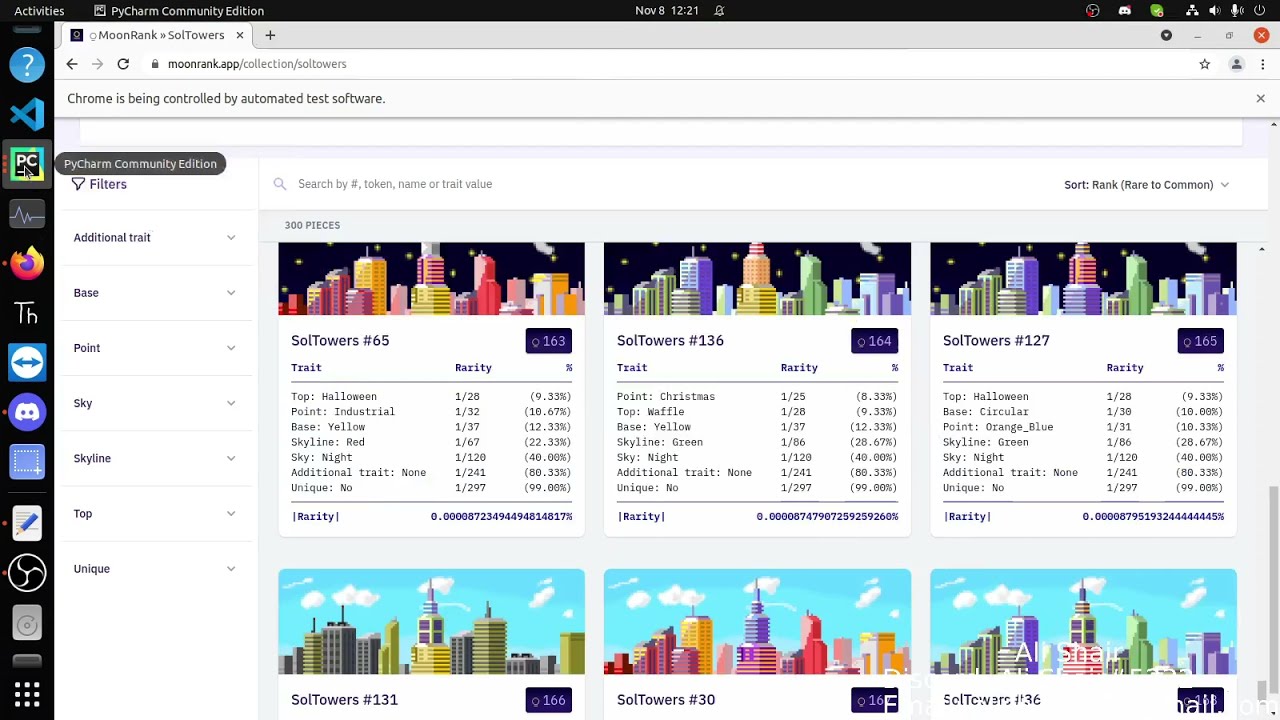Click rank badge 165

[x=1200, y=341]
